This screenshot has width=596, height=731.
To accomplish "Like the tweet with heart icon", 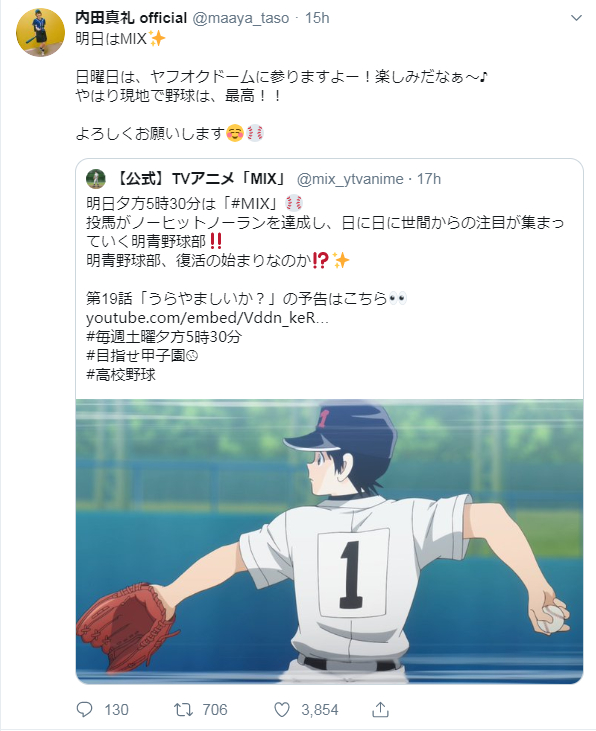I will pos(282,710).
